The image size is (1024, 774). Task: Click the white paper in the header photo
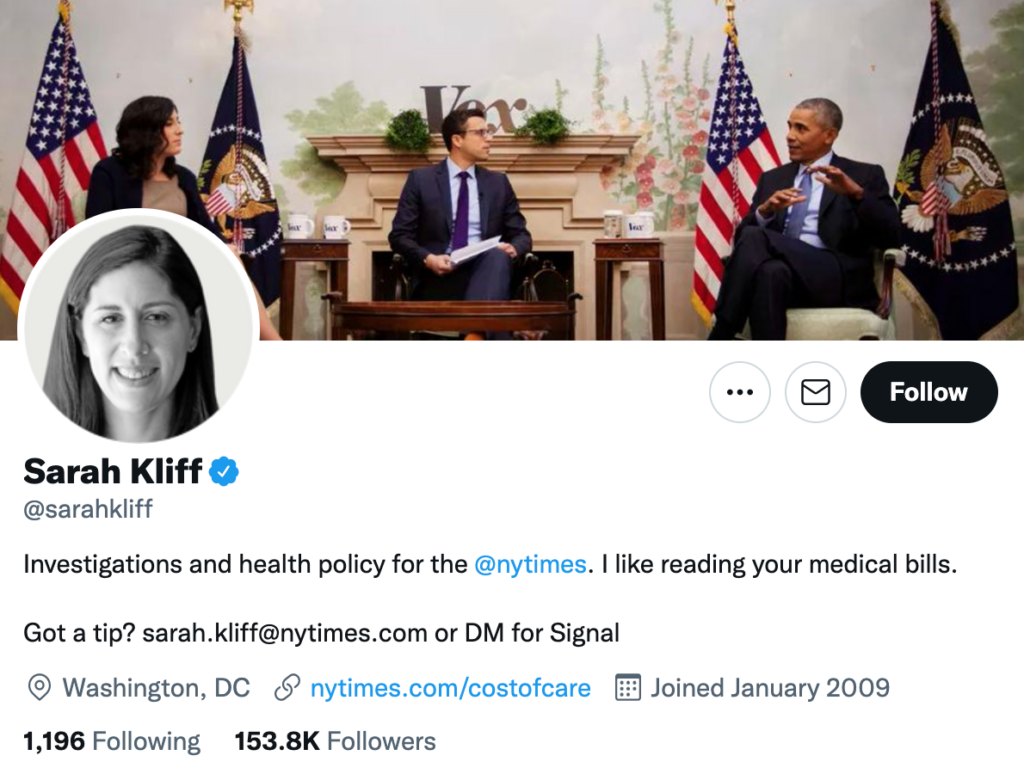(x=474, y=250)
